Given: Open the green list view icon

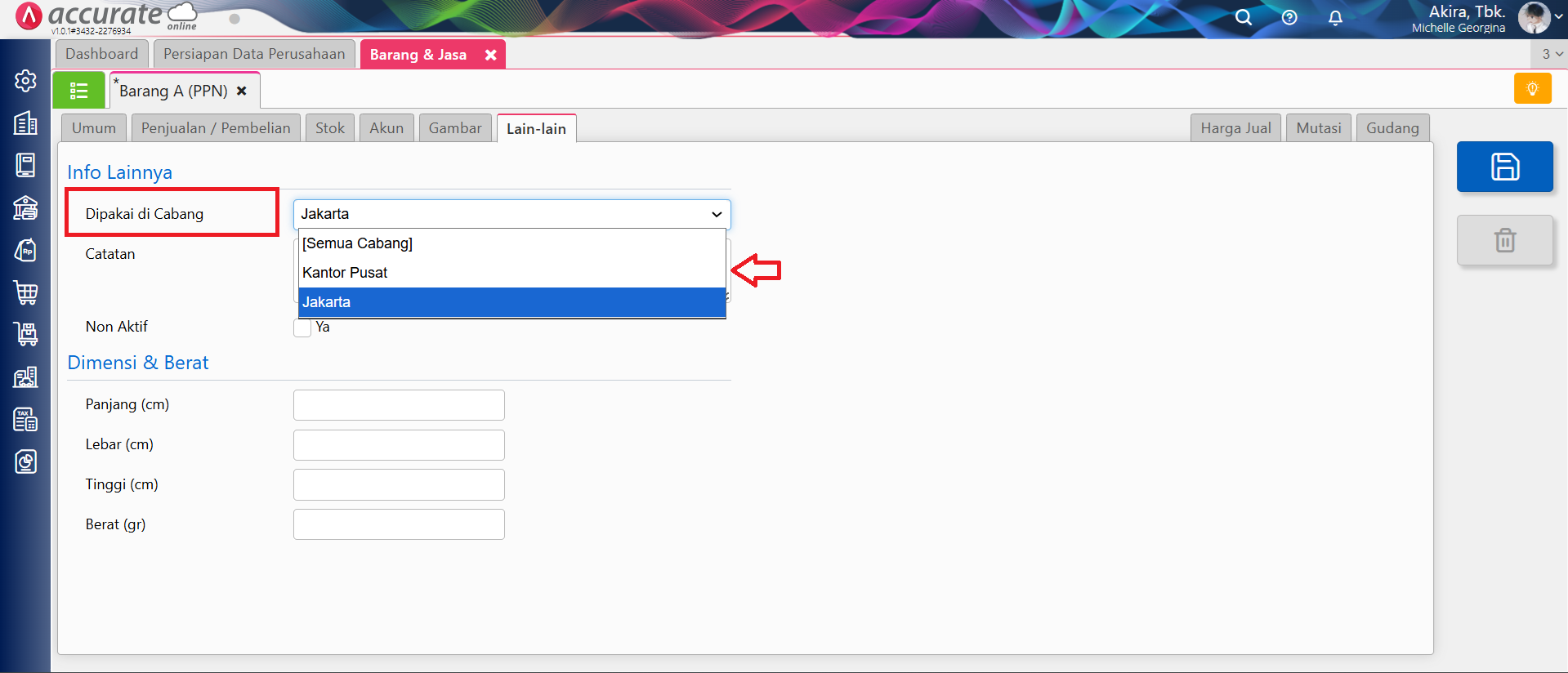Looking at the screenshot, I should pyautogui.click(x=78, y=91).
